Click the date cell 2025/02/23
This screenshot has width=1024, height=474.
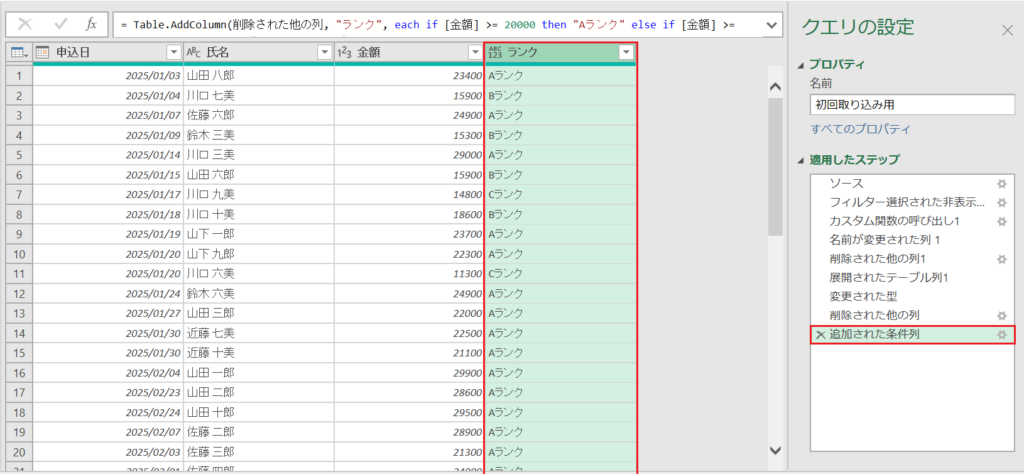tap(108, 392)
